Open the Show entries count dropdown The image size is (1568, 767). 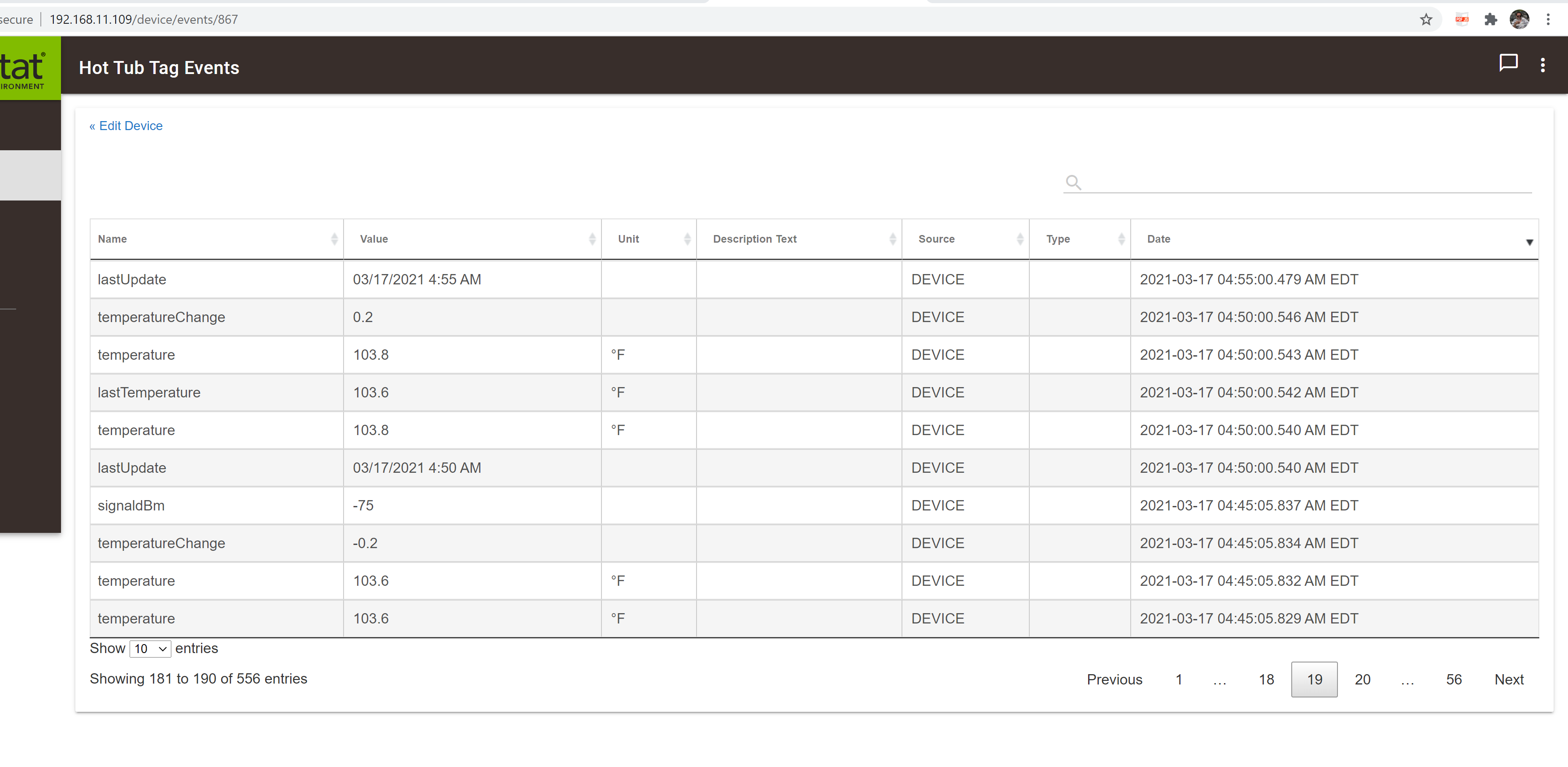click(150, 649)
